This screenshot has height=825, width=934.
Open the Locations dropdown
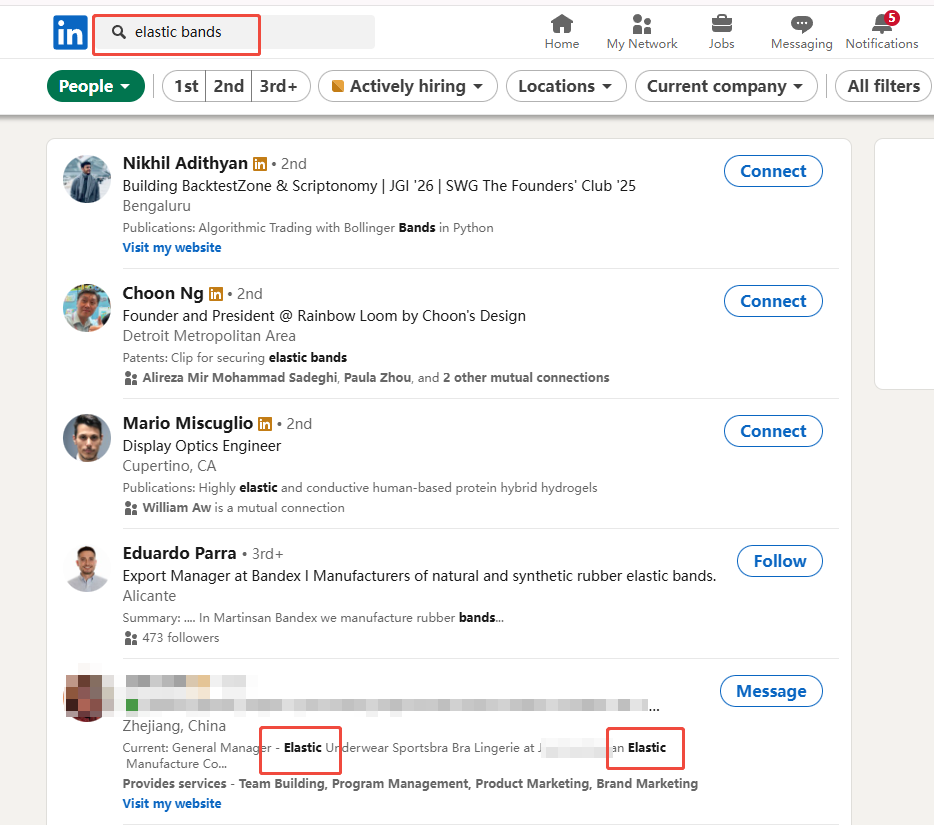coord(566,86)
